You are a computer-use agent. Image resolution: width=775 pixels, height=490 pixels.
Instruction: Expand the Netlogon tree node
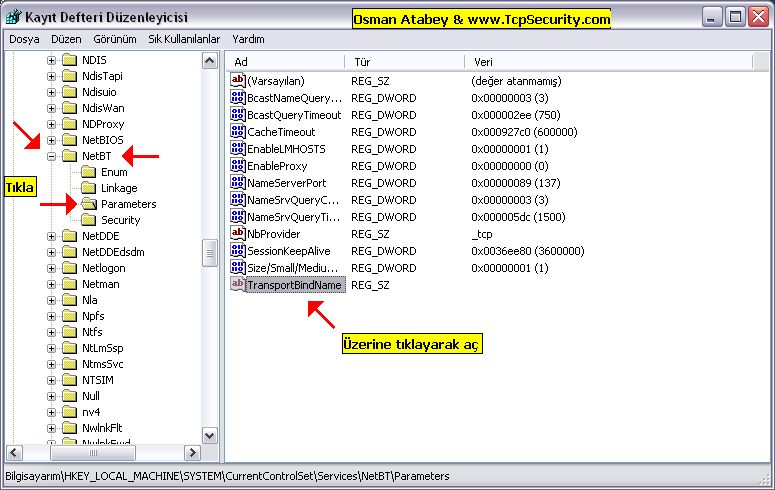(x=51, y=268)
